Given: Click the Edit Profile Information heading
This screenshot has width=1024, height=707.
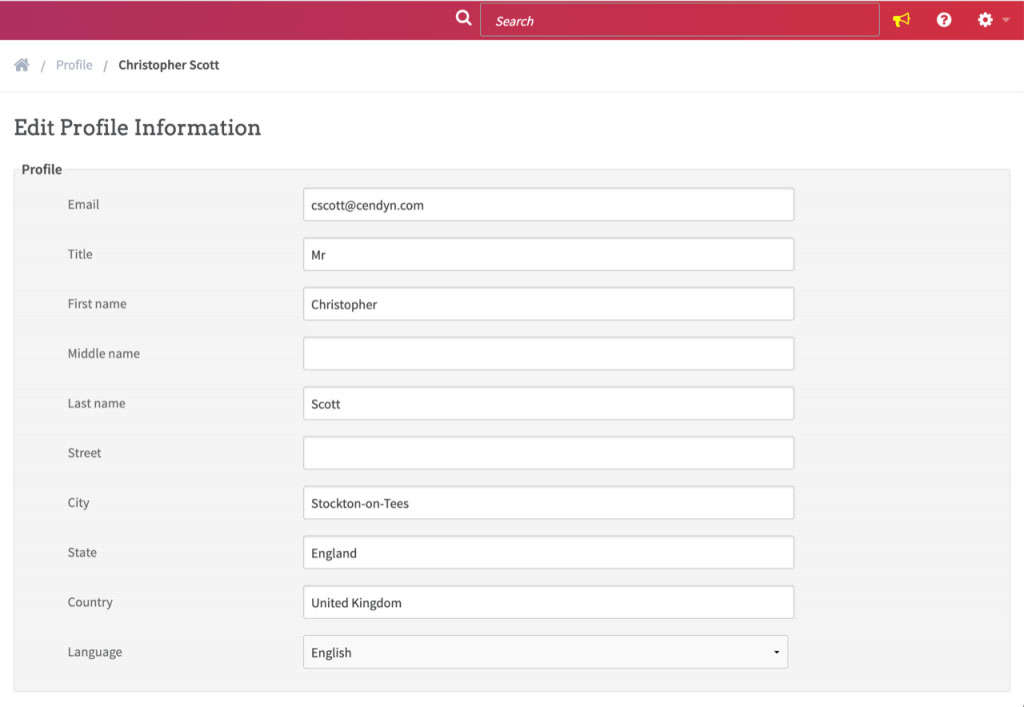Looking at the screenshot, I should point(137,127).
